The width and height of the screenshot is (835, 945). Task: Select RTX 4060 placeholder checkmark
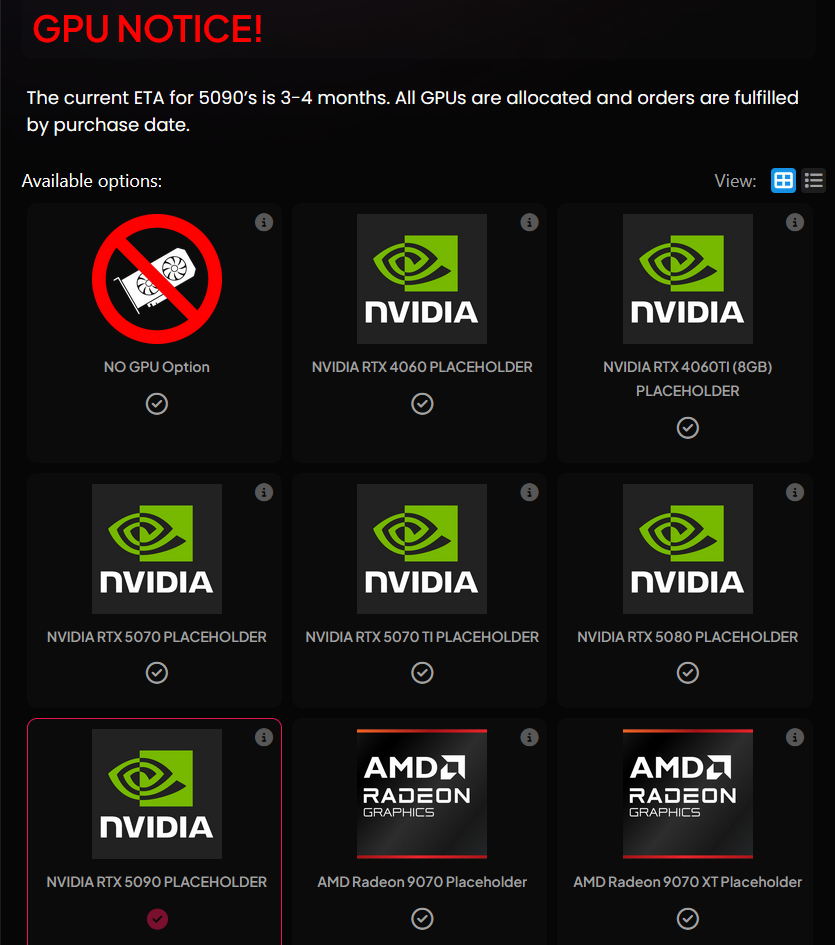coord(422,403)
